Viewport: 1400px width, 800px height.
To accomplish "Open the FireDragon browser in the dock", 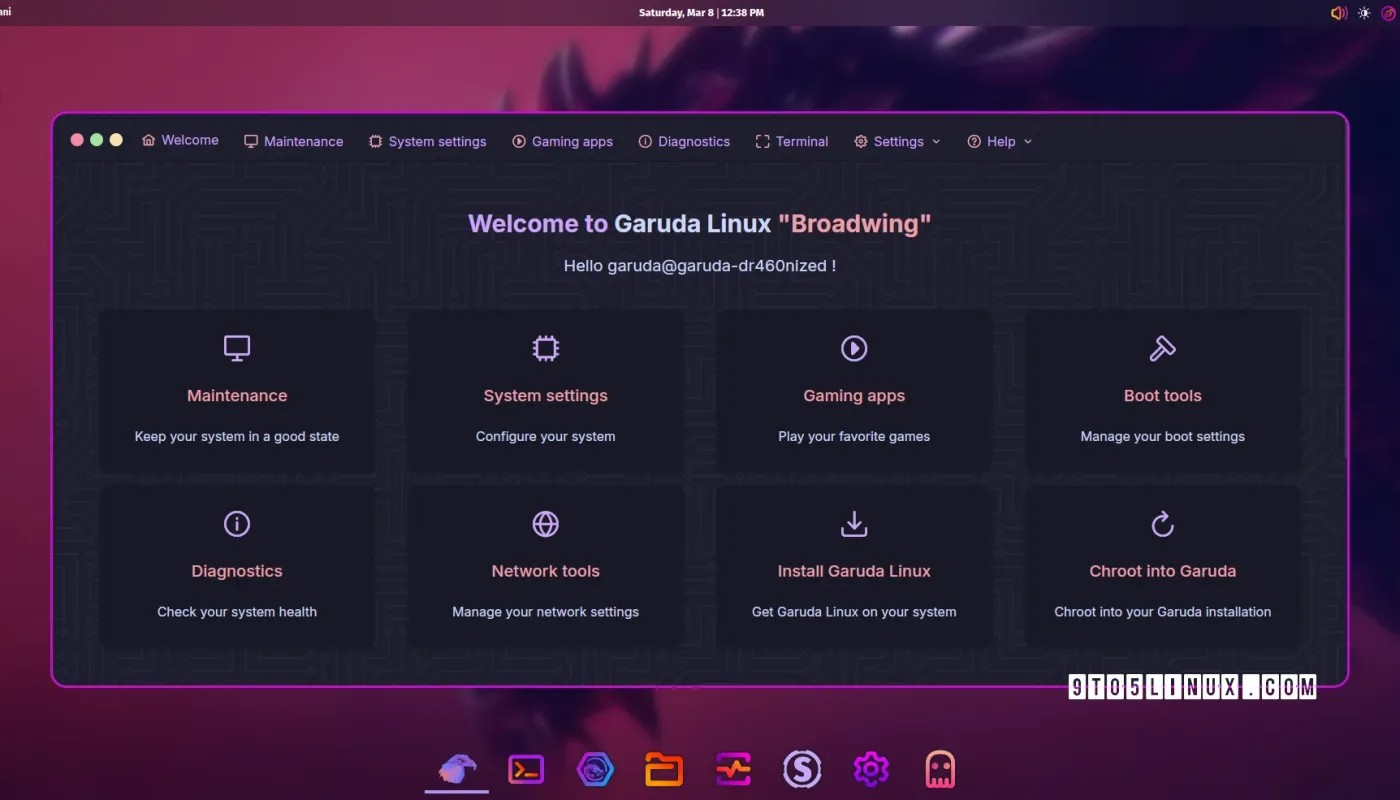I will 595,769.
